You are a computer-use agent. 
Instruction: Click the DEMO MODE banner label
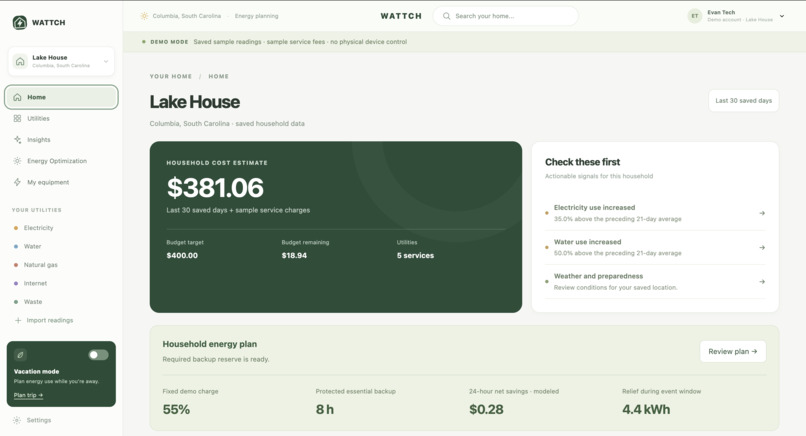point(169,42)
